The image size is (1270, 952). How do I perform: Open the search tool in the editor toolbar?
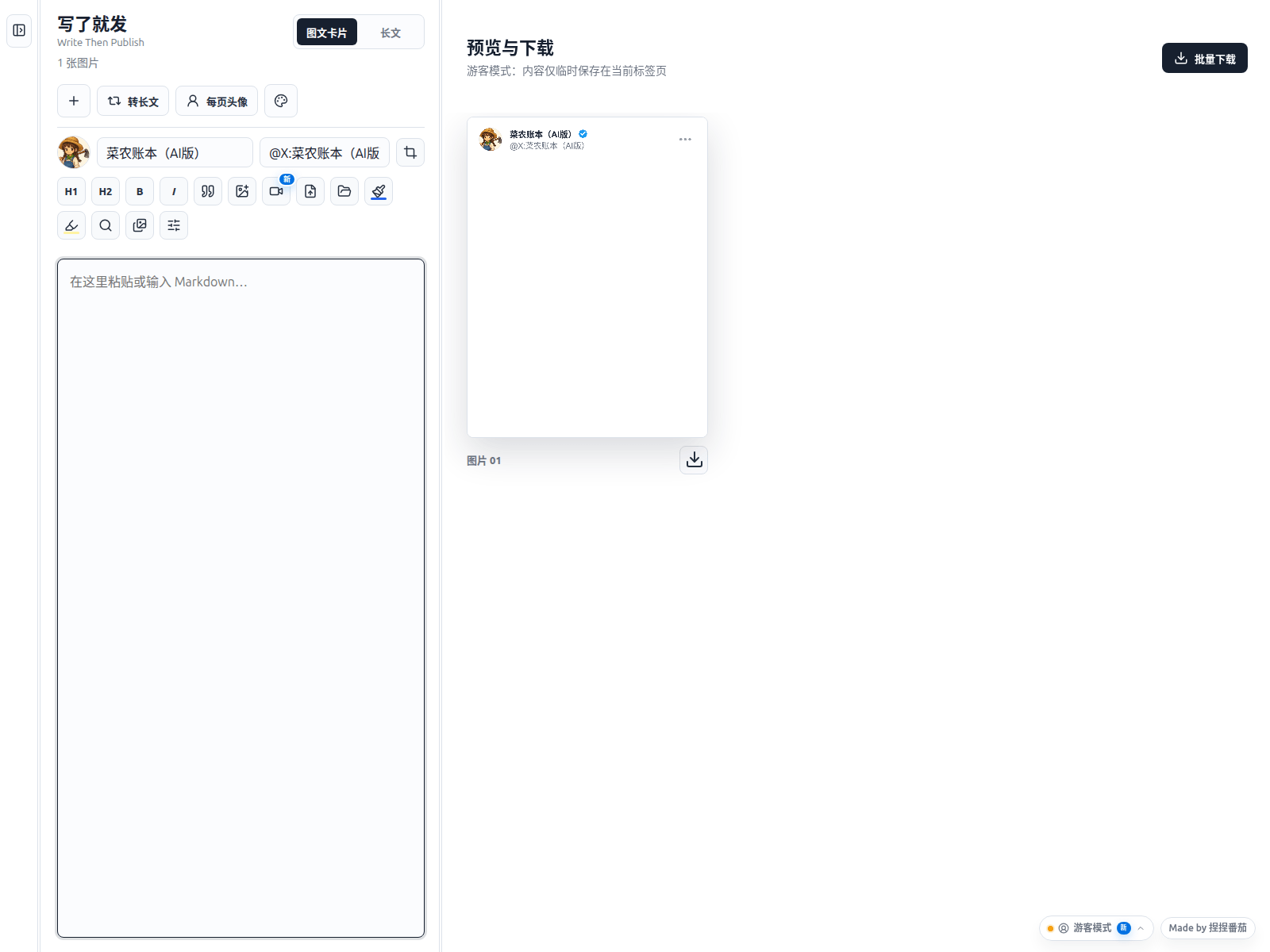pyautogui.click(x=106, y=225)
